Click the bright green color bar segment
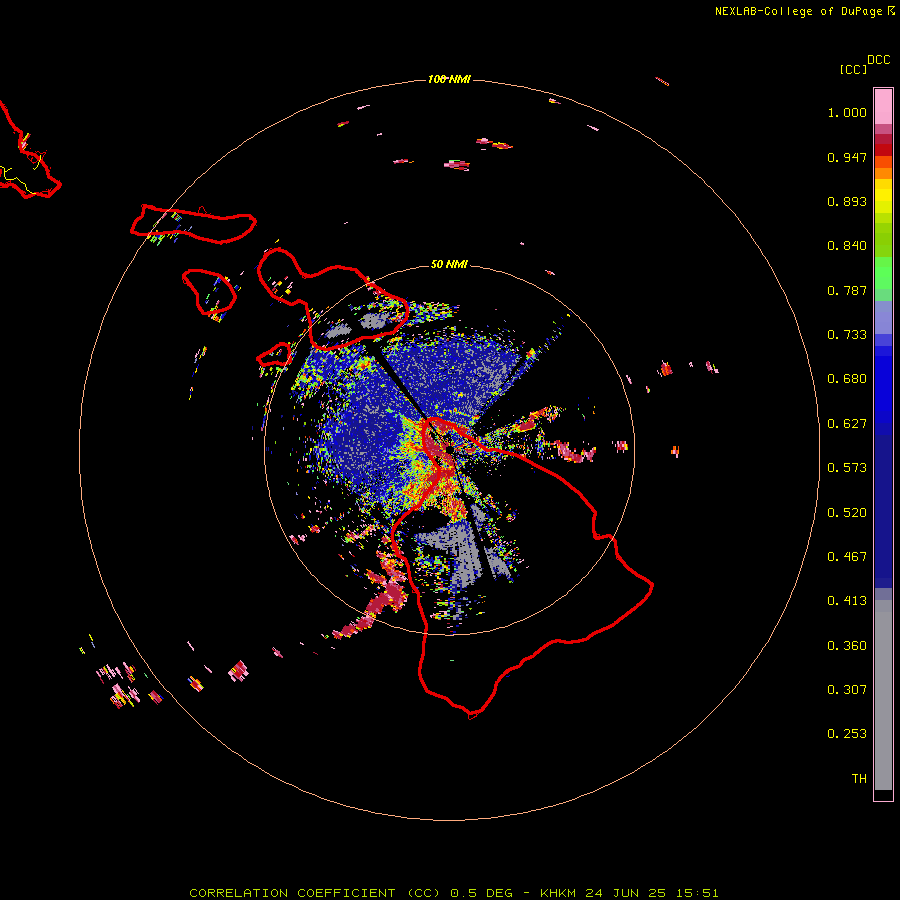The width and height of the screenshot is (900, 900). click(883, 273)
